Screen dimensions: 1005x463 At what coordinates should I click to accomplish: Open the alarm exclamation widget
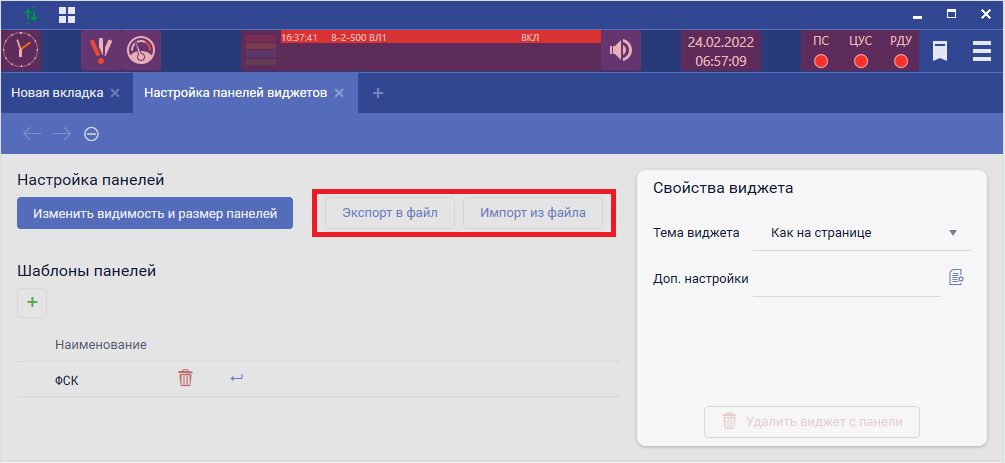pos(101,50)
